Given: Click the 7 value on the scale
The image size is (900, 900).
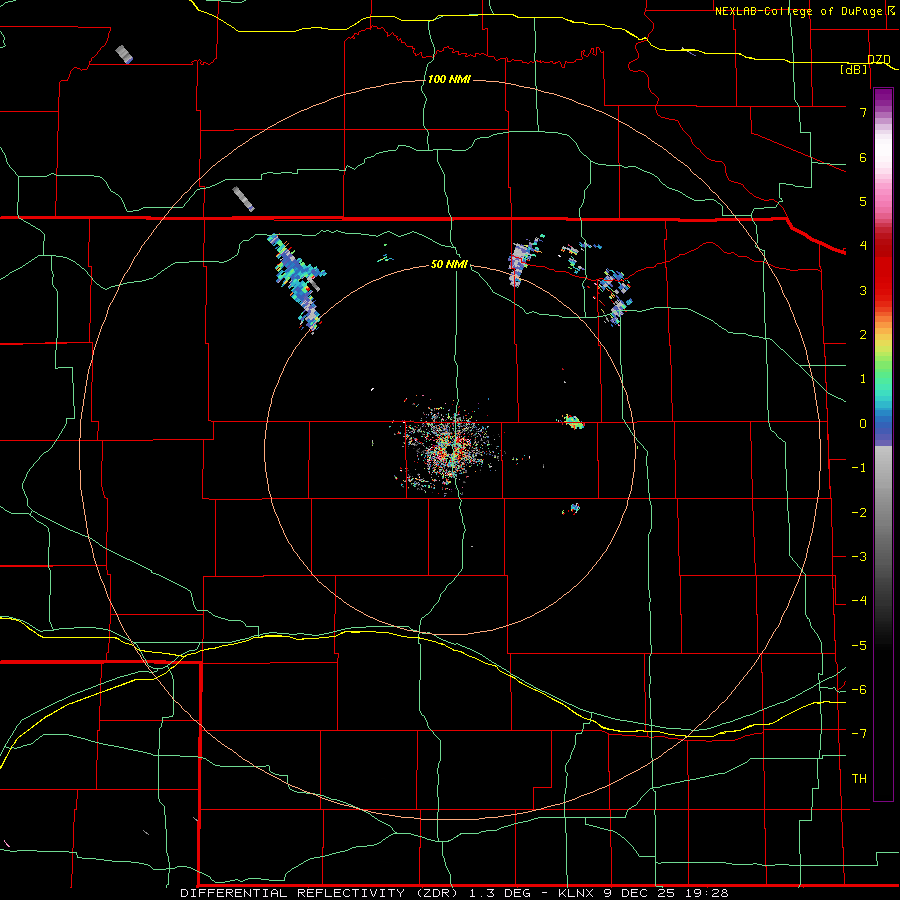Looking at the screenshot, I should tap(863, 112).
